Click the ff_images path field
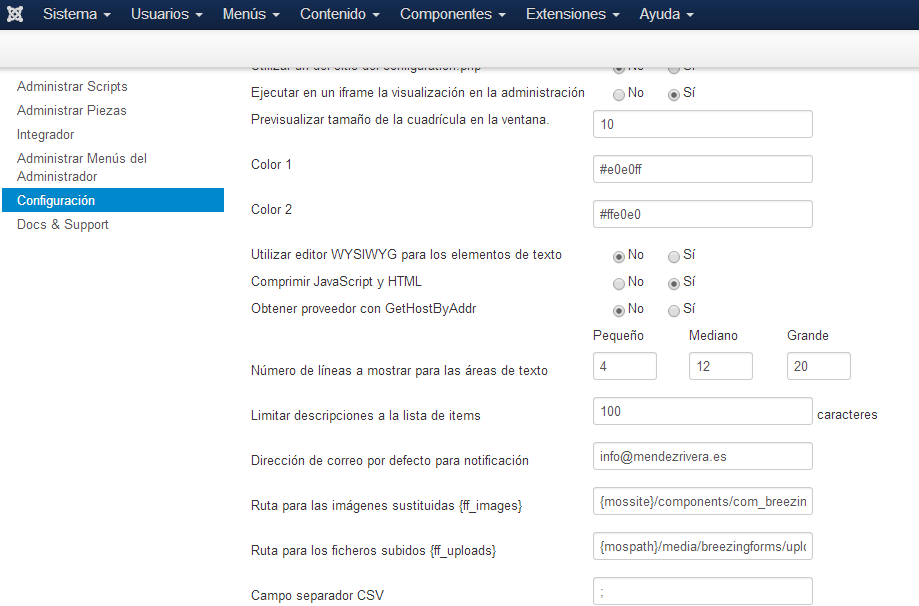919x606 pixels. 703,501
